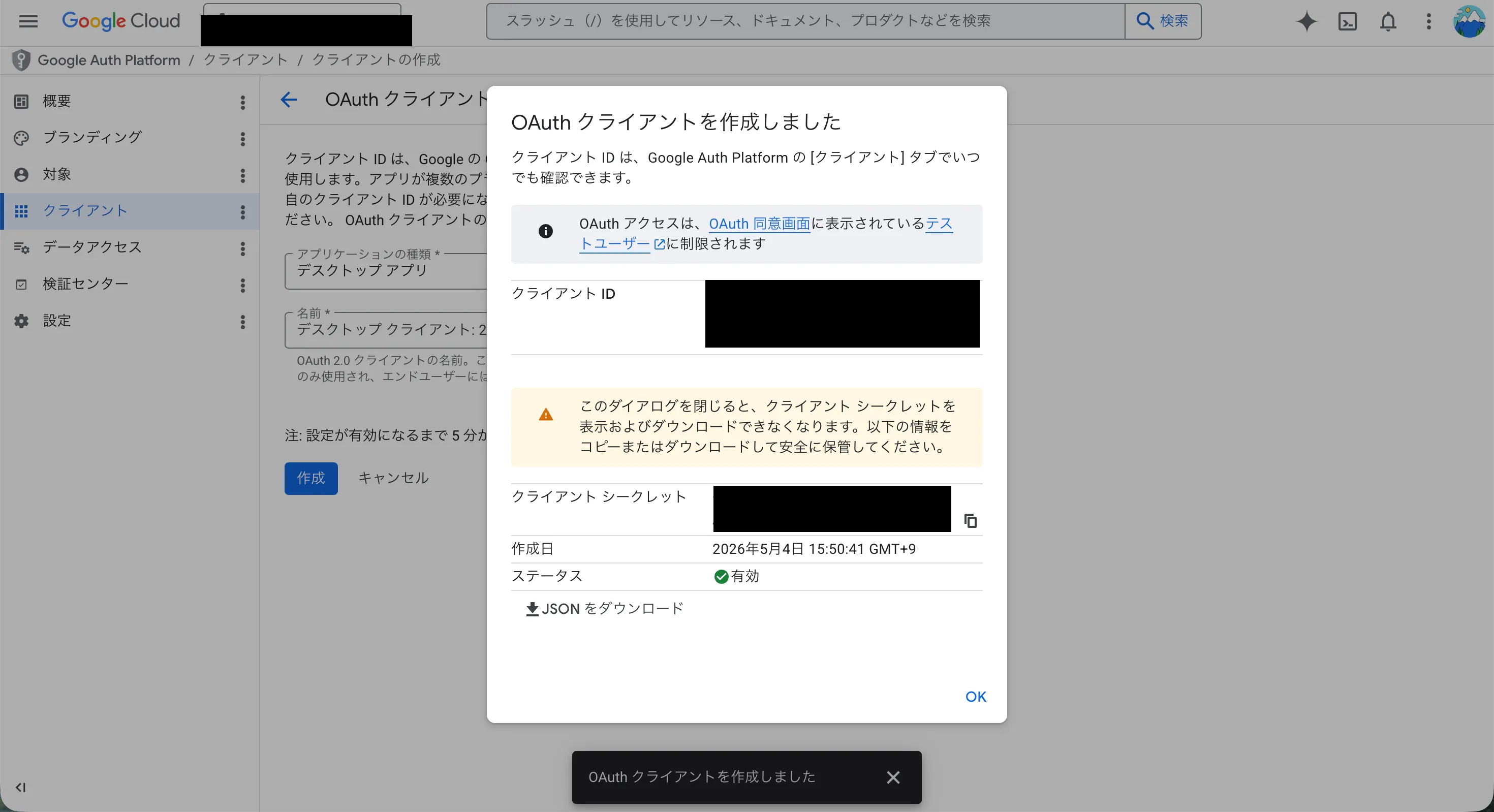Click JSON をダウンロード

tap(604, 609)
